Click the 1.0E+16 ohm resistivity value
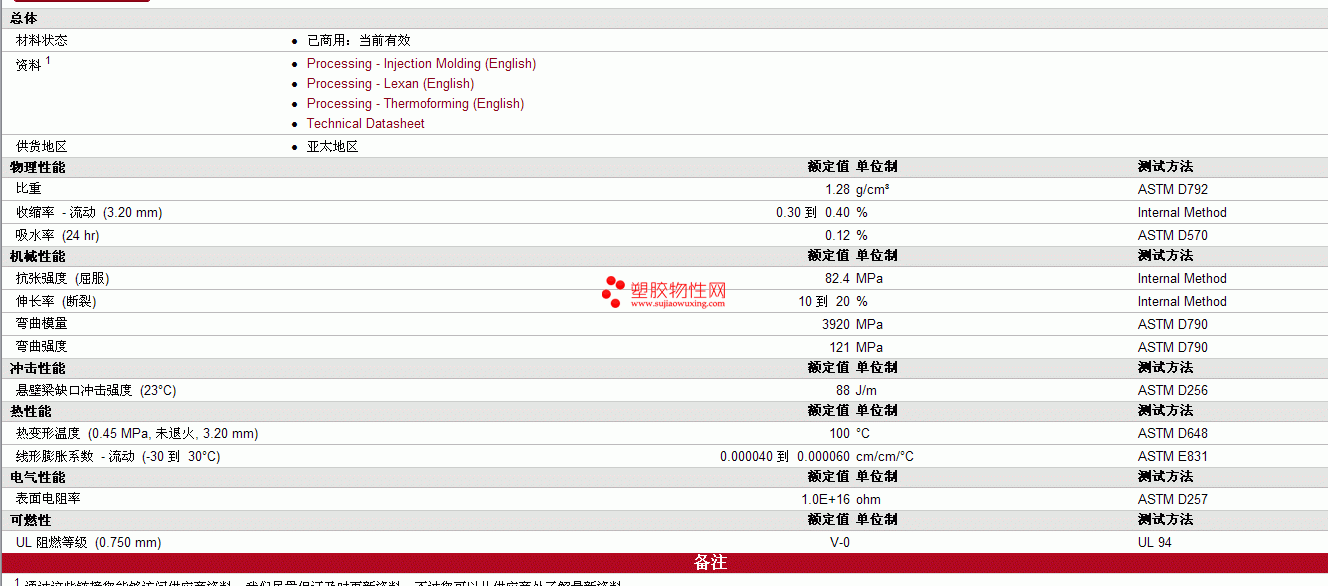1328x586 pixels. point(841,499)
